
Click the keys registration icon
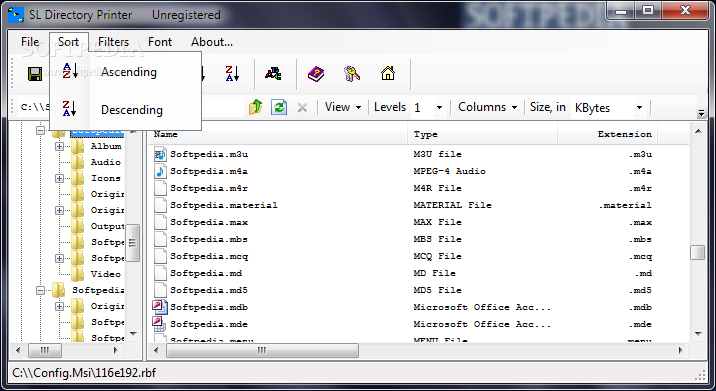pyautogui.click(x=352, y=74)
